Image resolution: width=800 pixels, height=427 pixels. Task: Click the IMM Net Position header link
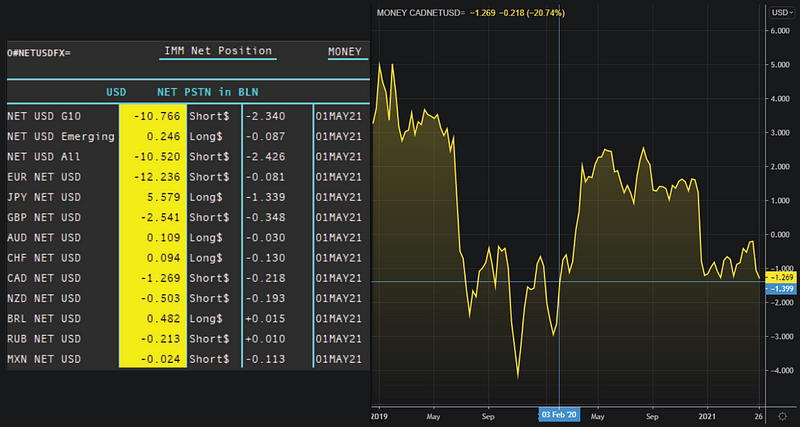(218, 51)
